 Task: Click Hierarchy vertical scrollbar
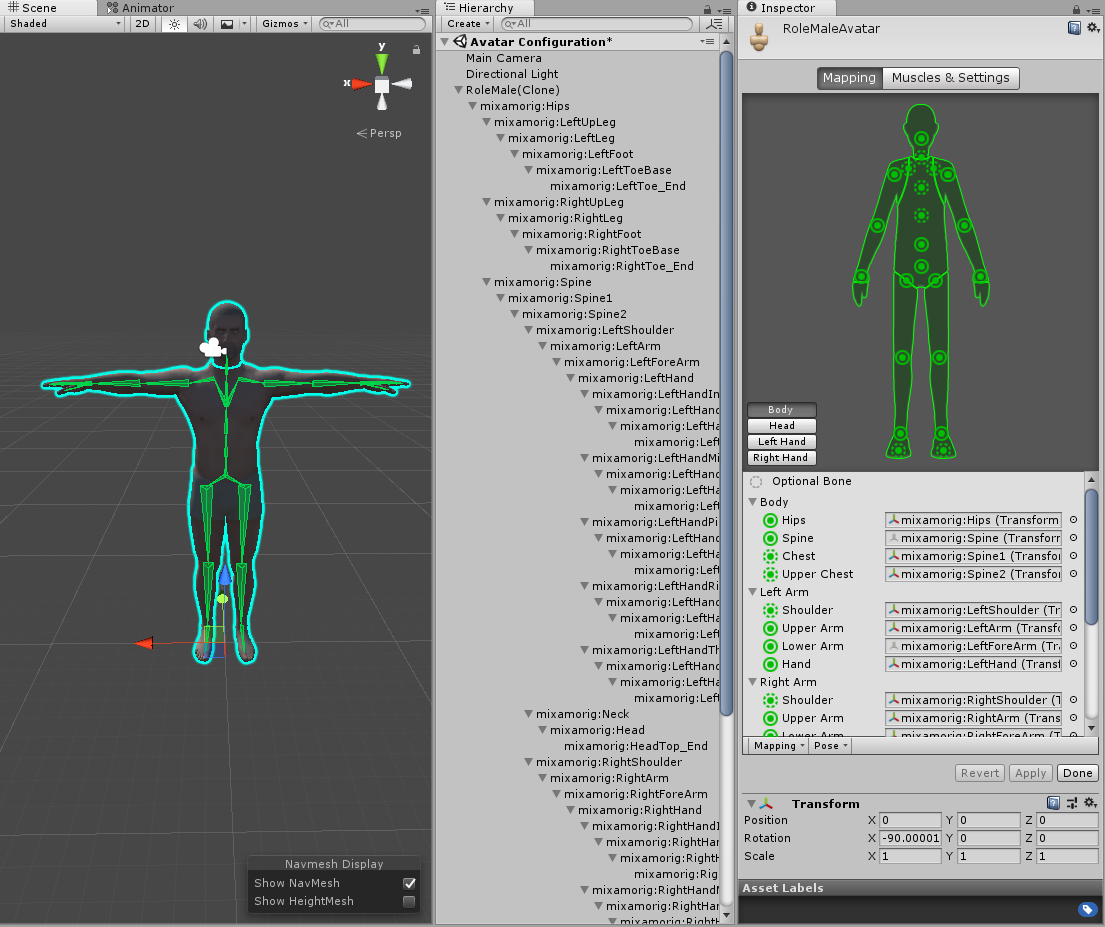[727, 381]
